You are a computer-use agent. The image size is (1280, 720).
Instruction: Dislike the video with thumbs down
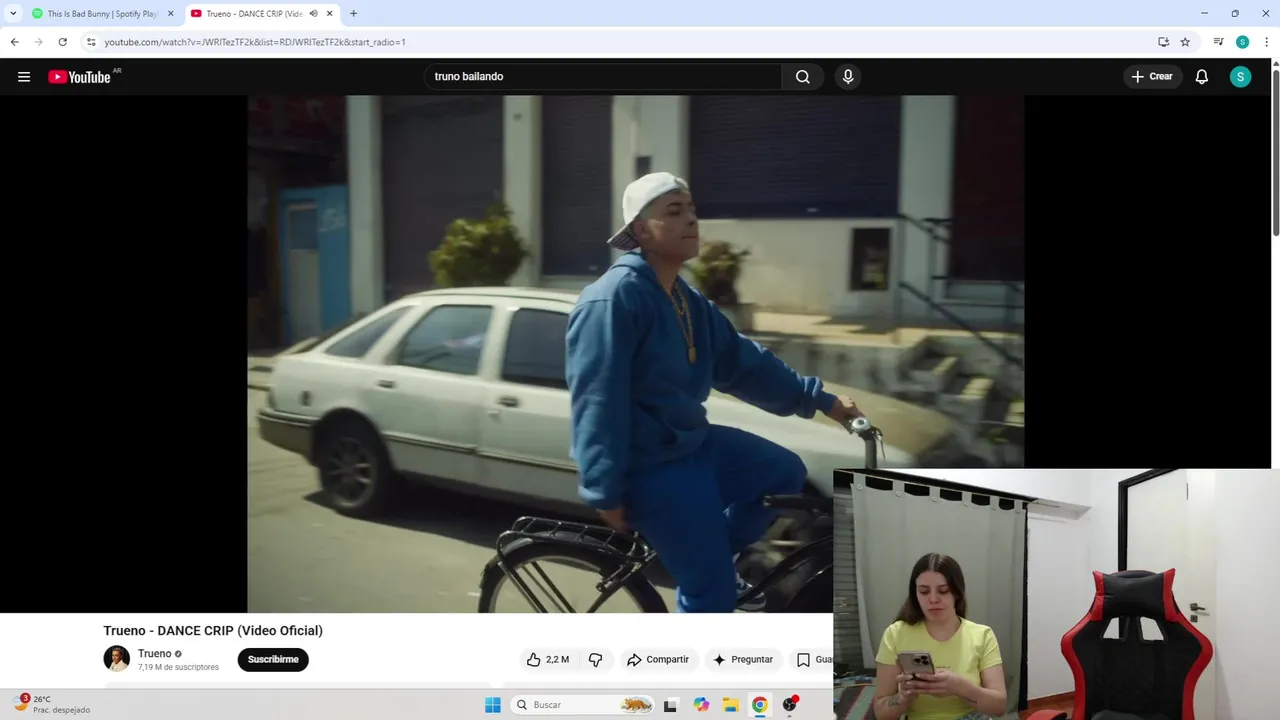pos(596,660)
